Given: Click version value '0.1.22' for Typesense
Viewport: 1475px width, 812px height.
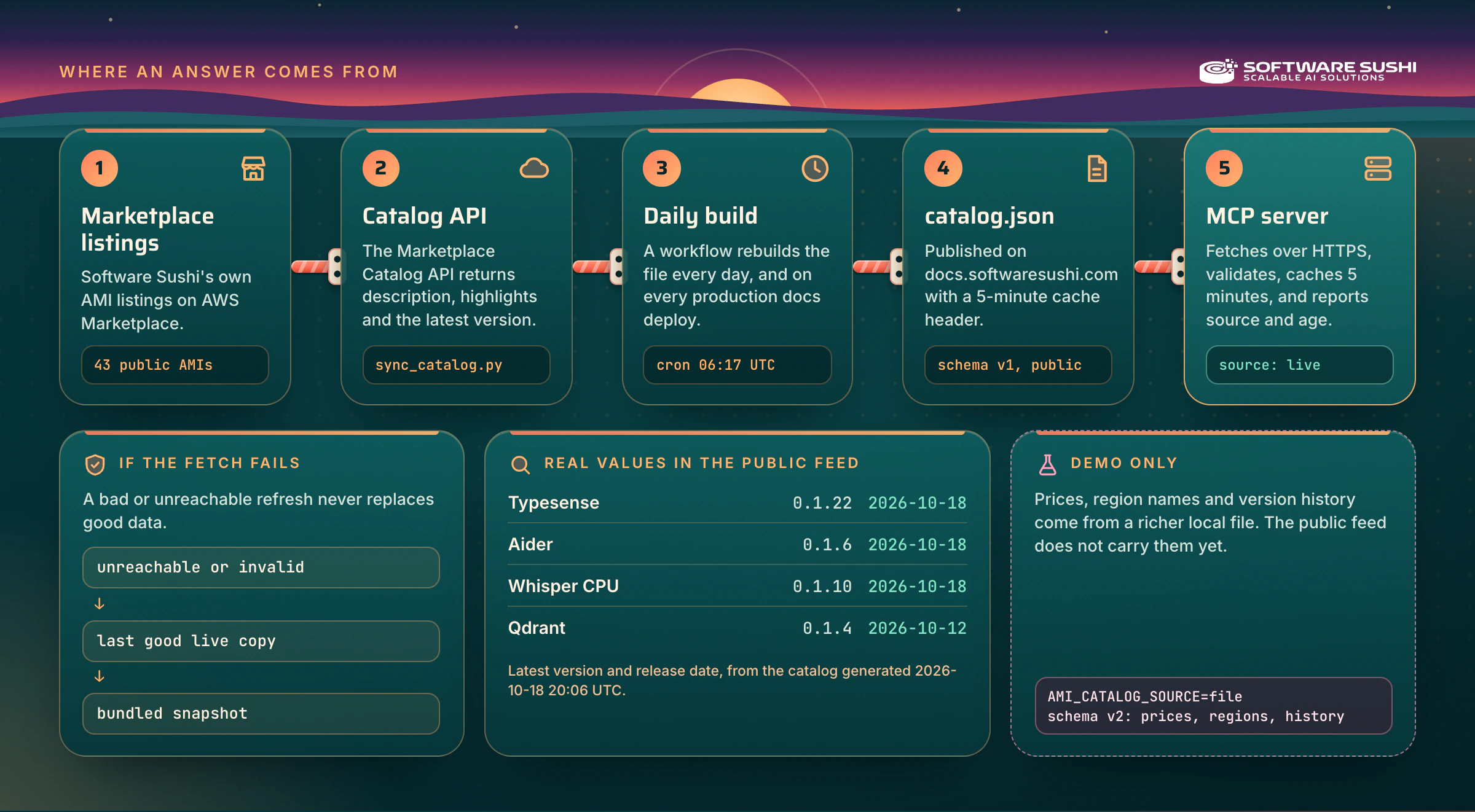Looking at the screenshot, I should [x=822, y=503].
